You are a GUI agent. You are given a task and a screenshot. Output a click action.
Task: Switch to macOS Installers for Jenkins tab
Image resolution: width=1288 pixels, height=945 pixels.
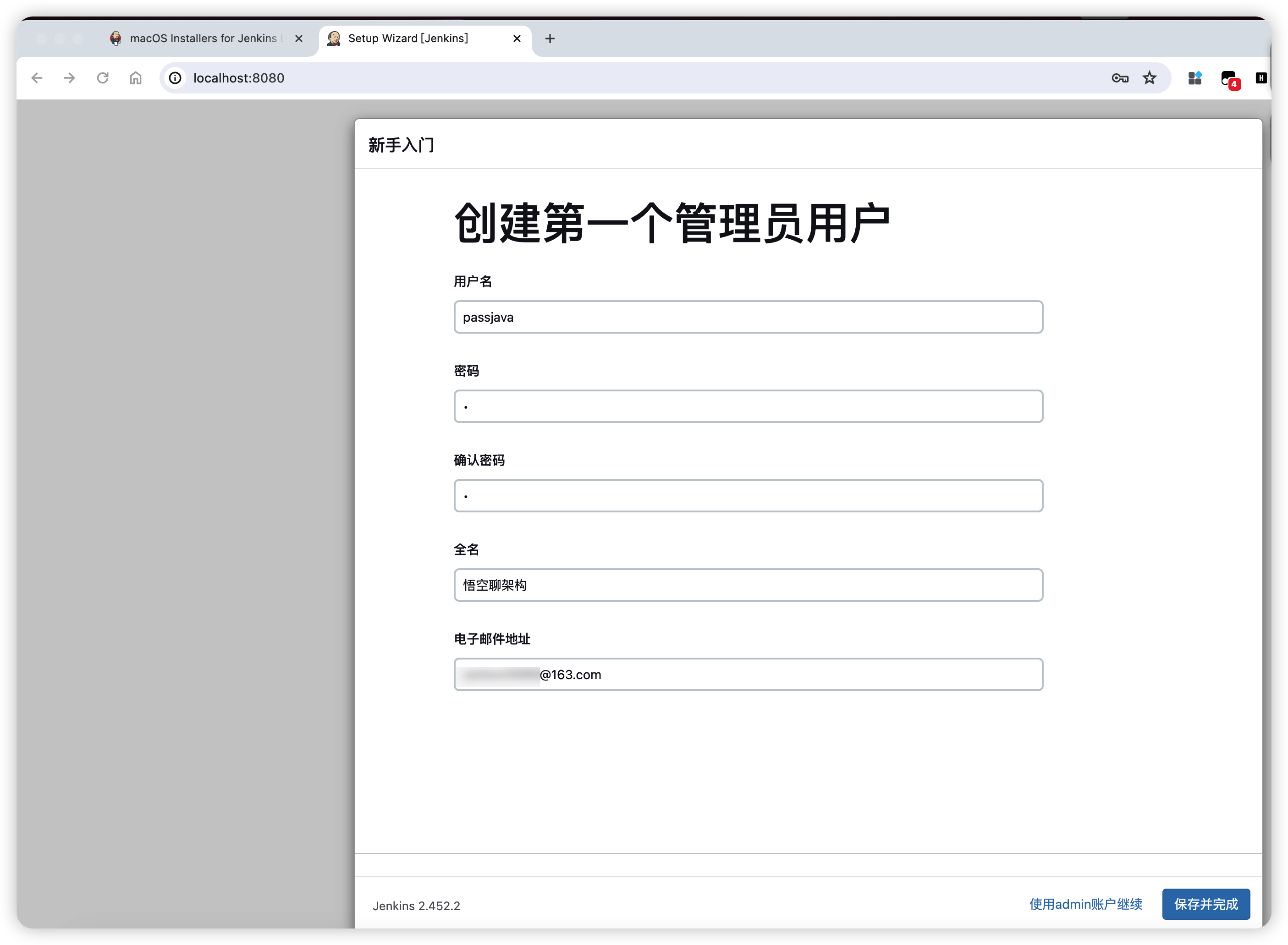point(203,38)
